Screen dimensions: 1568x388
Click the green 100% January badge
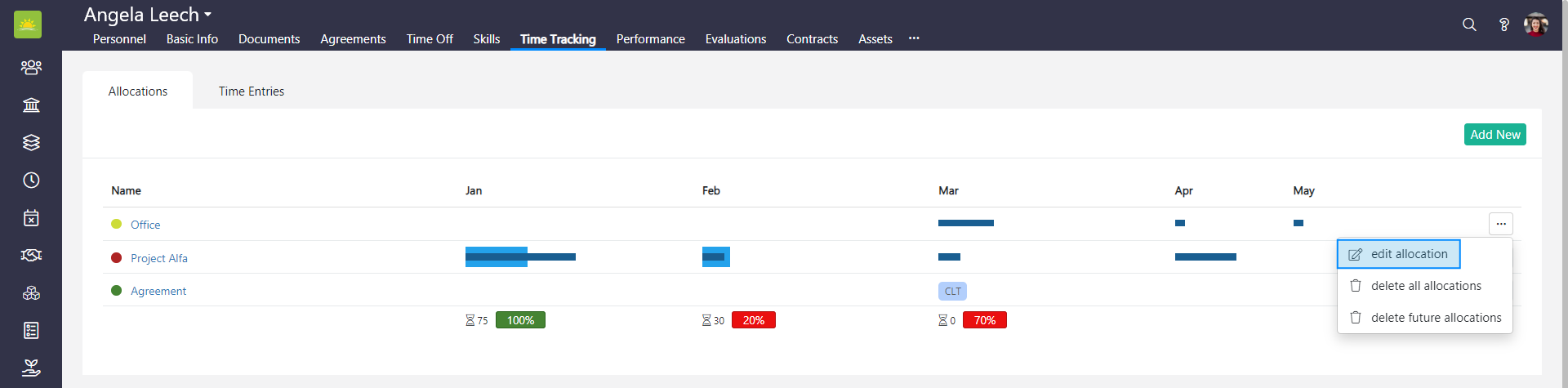pos(520,320)
